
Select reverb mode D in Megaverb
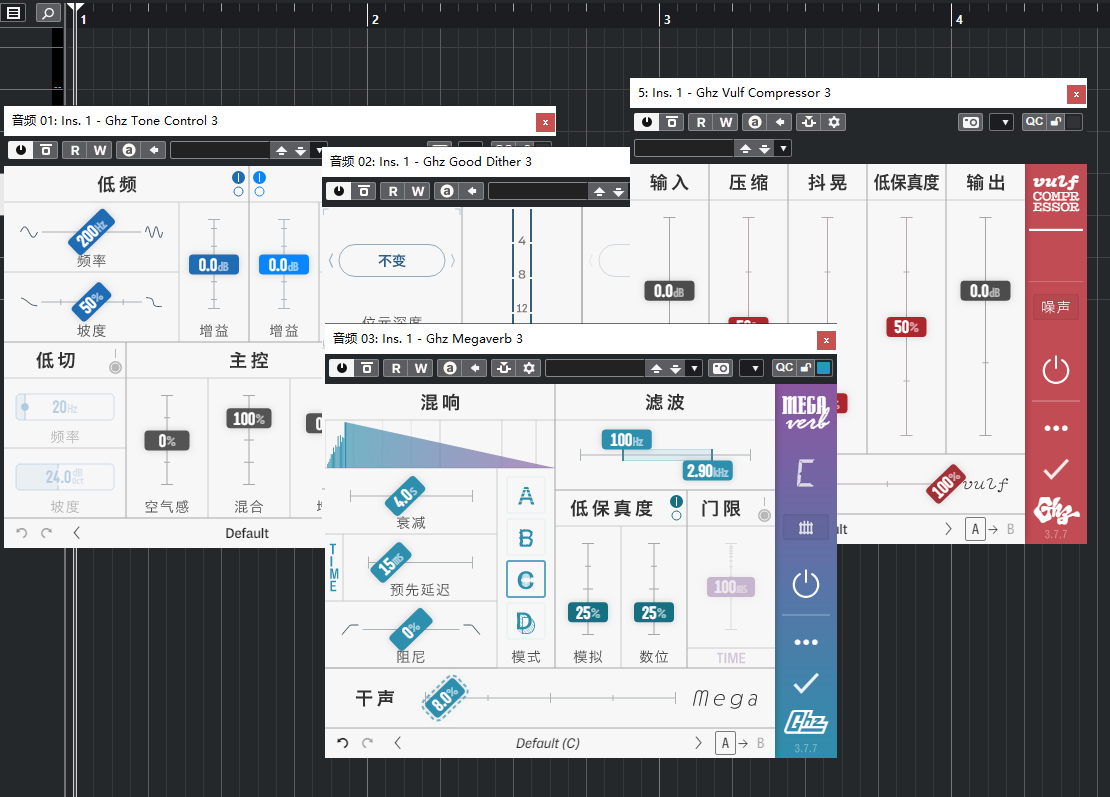click(525, 623)
